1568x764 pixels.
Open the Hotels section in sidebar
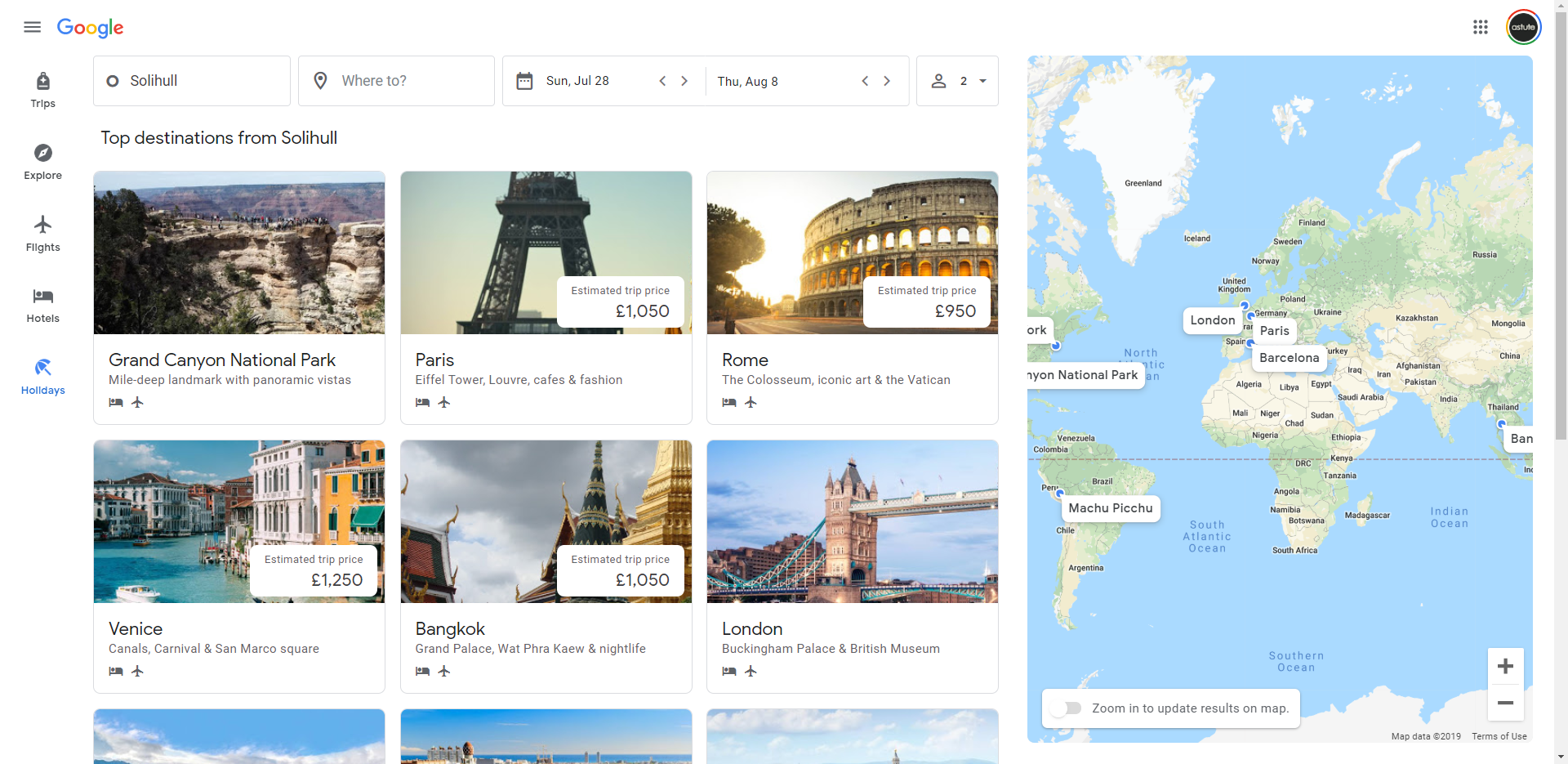tap(42, 306)
